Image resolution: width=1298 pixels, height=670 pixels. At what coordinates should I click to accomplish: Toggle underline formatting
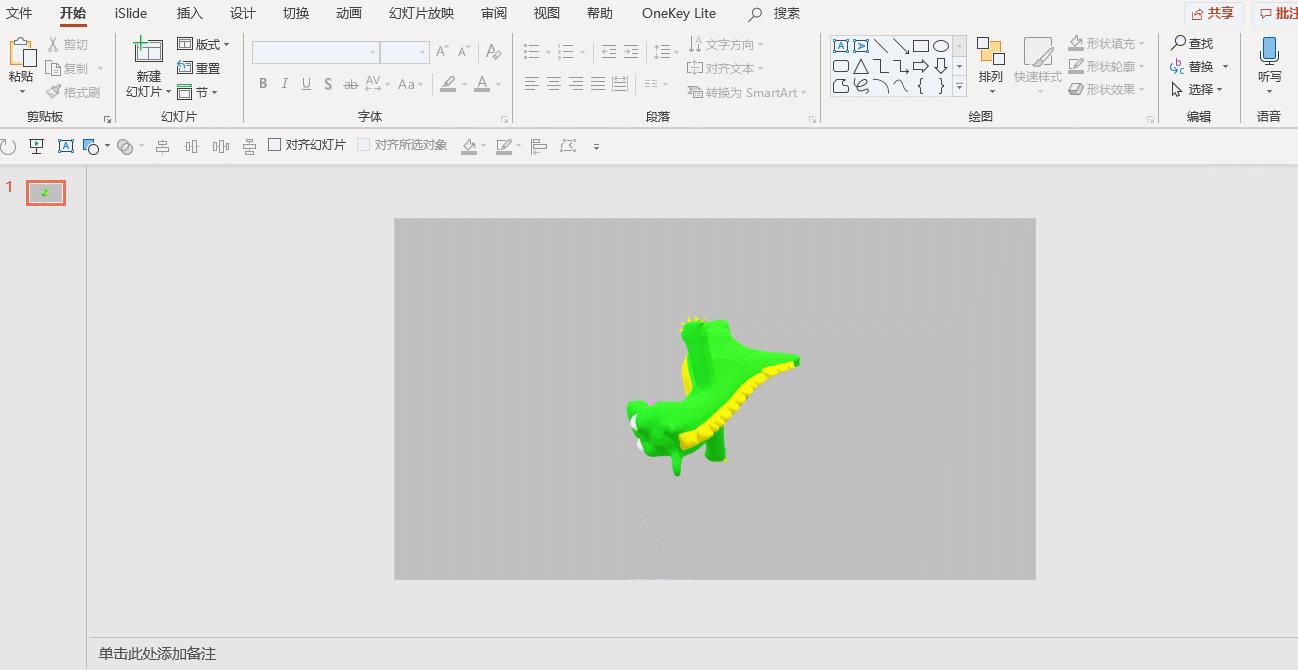click(x=305, y=84)
